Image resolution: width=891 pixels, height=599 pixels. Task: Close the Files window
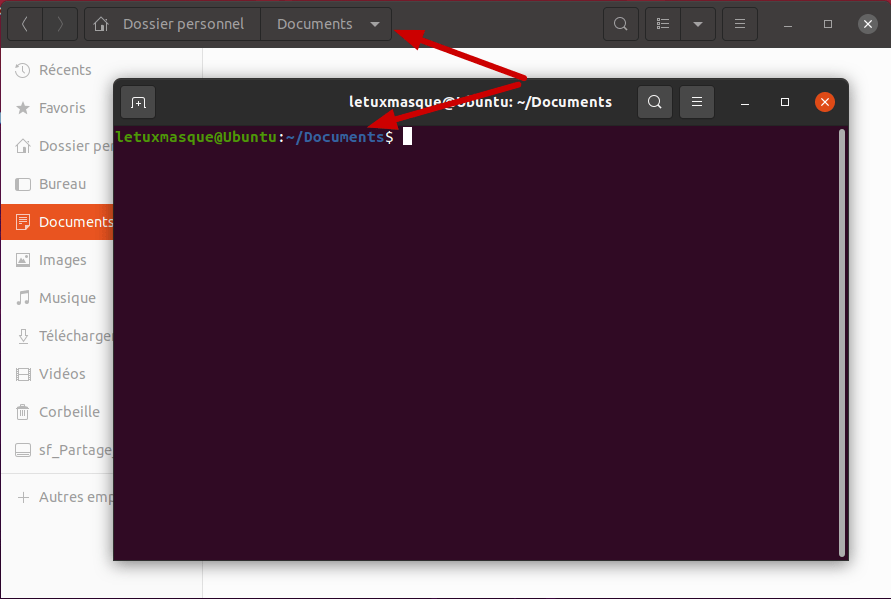(867, 24)
